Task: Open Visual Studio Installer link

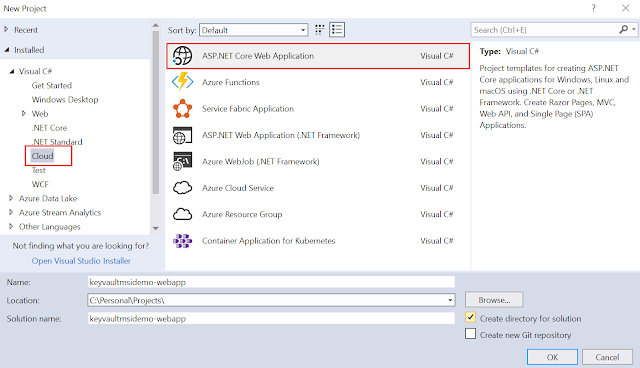Action: (81, 261)
